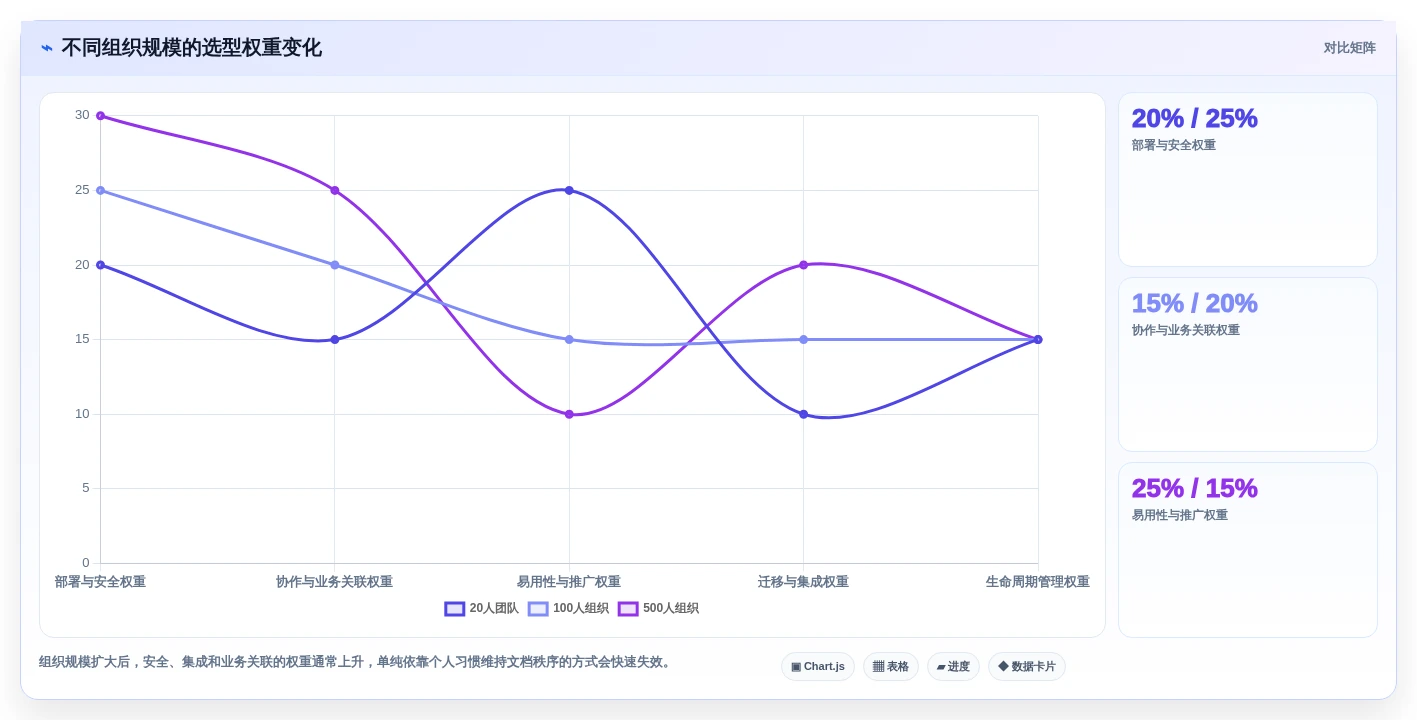This screenshot has height=720, width=1417.
Task: Click the 100人组织 point at 协作与业务关联权重
Action: click(x=335, y=265)
